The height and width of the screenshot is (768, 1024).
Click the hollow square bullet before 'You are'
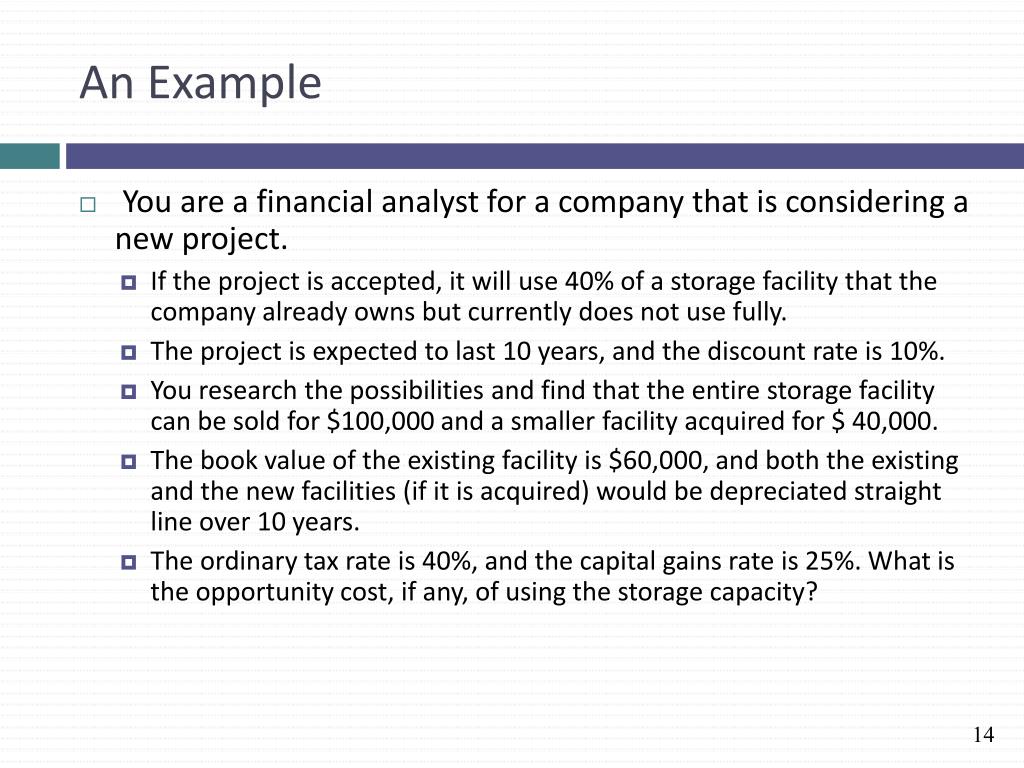pos(88,204)
